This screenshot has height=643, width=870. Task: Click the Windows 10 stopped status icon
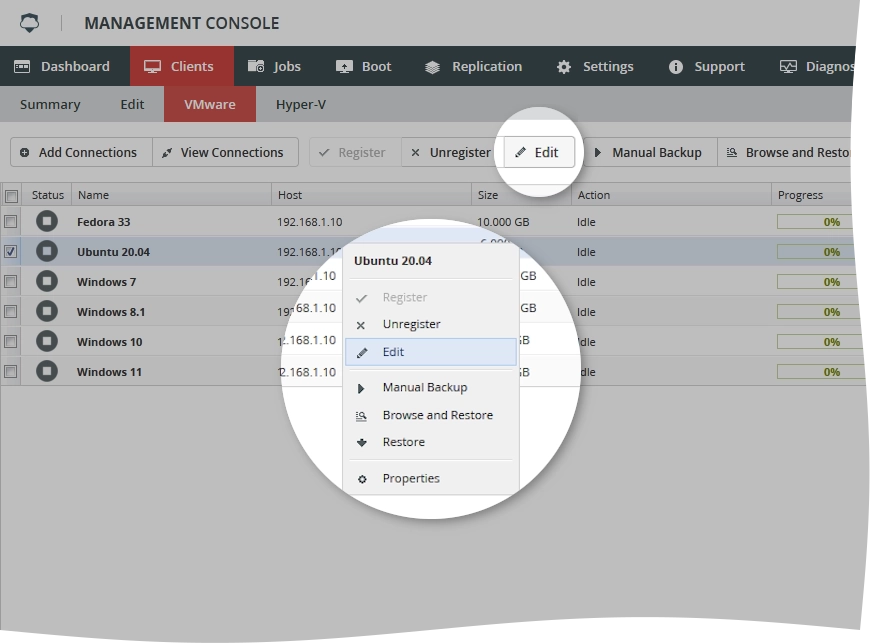coord(47,341)
